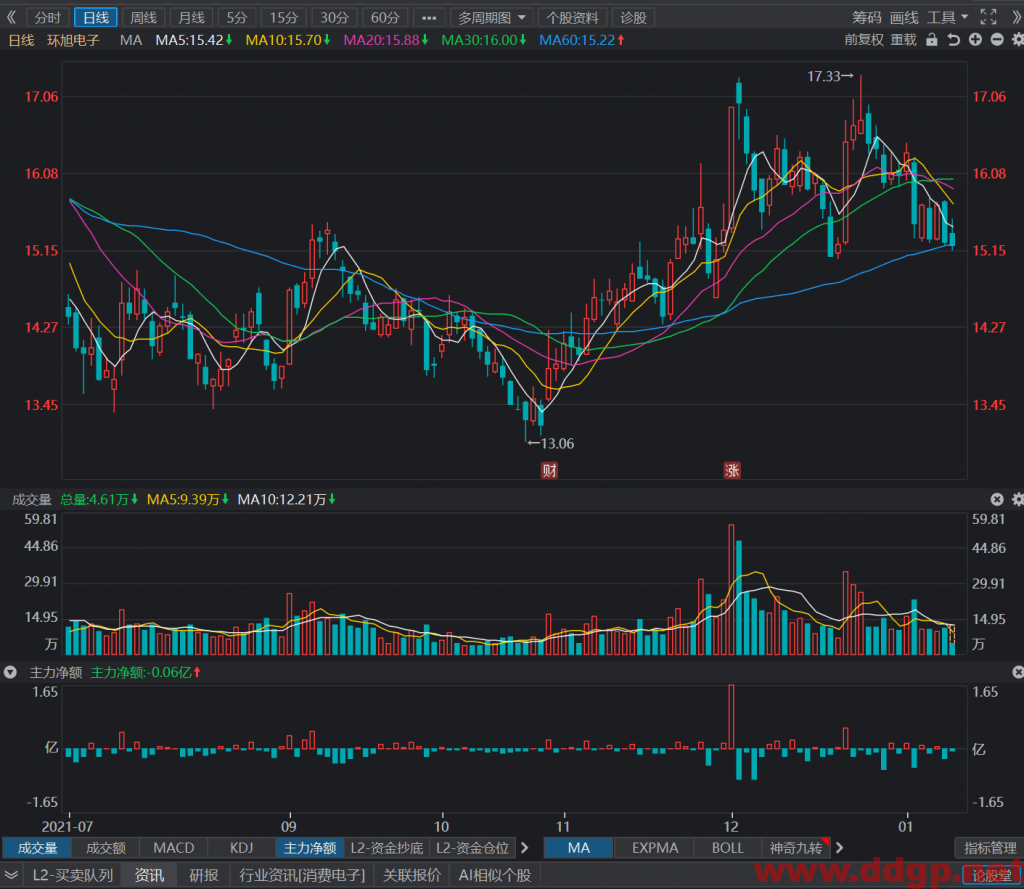Open the 资讯 news tab
This screenshot has width=1024, height=889.
point(150,875)
